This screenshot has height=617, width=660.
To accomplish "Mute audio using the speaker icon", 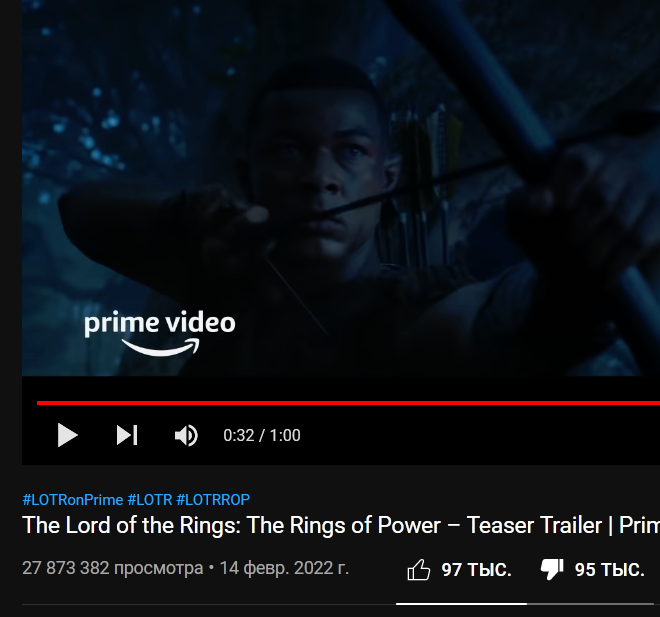I will coord(186,435).
